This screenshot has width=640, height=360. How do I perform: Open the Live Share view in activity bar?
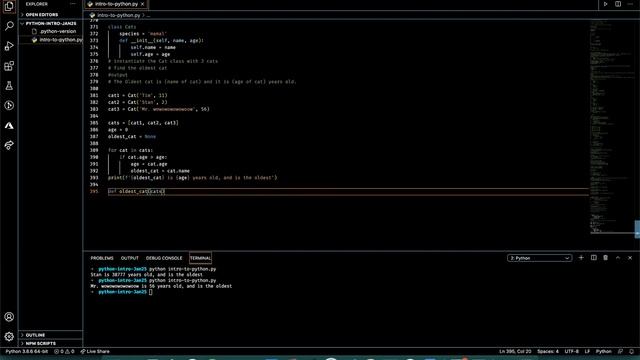point(9,145)
